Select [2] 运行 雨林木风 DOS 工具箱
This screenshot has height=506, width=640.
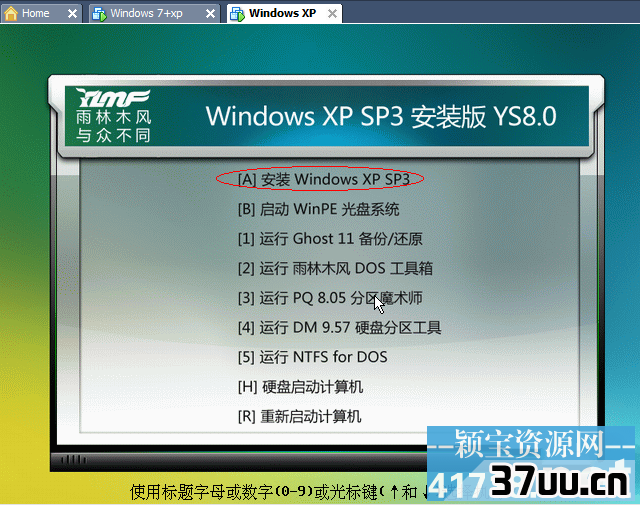pos(335,268)
